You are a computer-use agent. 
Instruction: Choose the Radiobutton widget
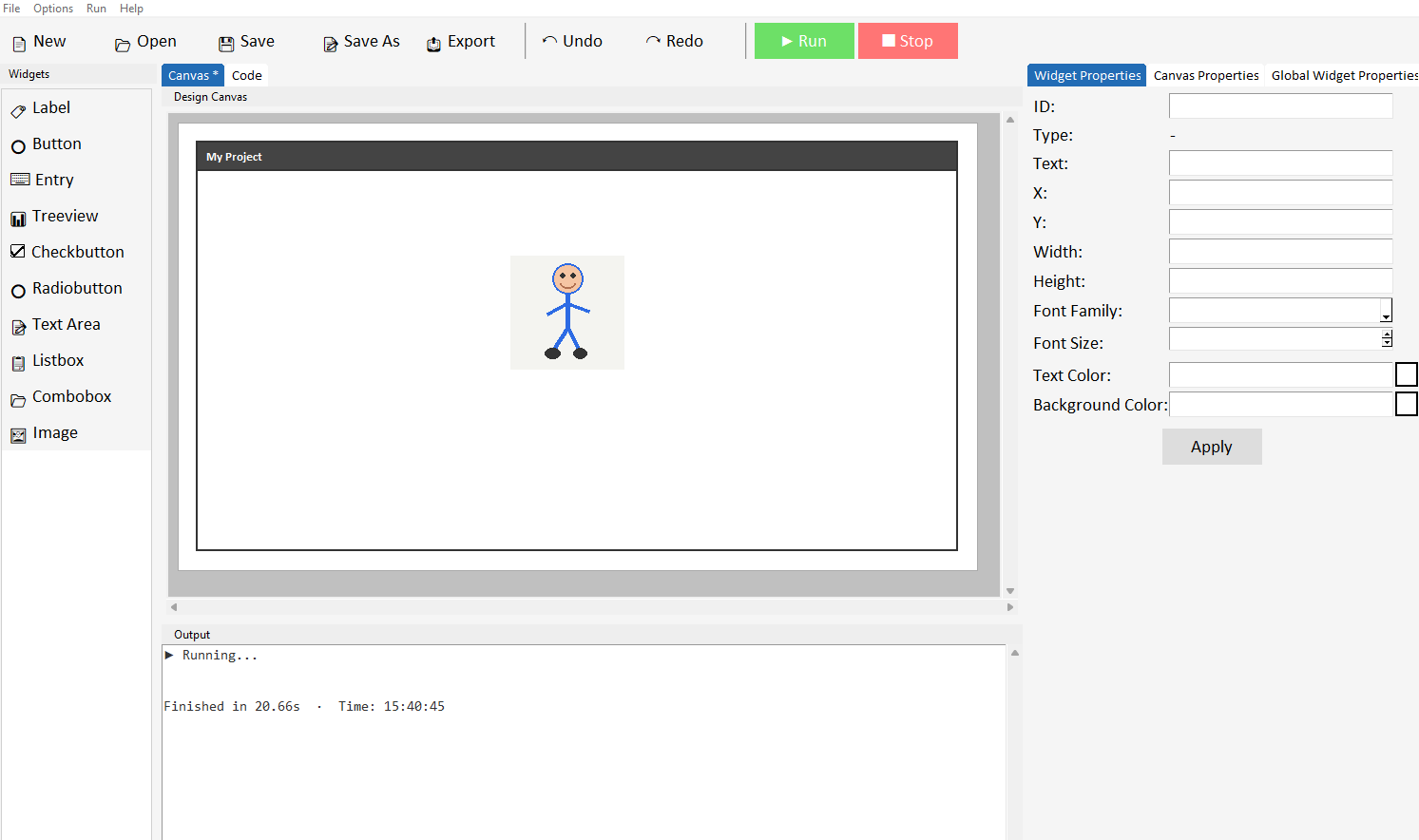pyautogui.click(x=74, y=288)
